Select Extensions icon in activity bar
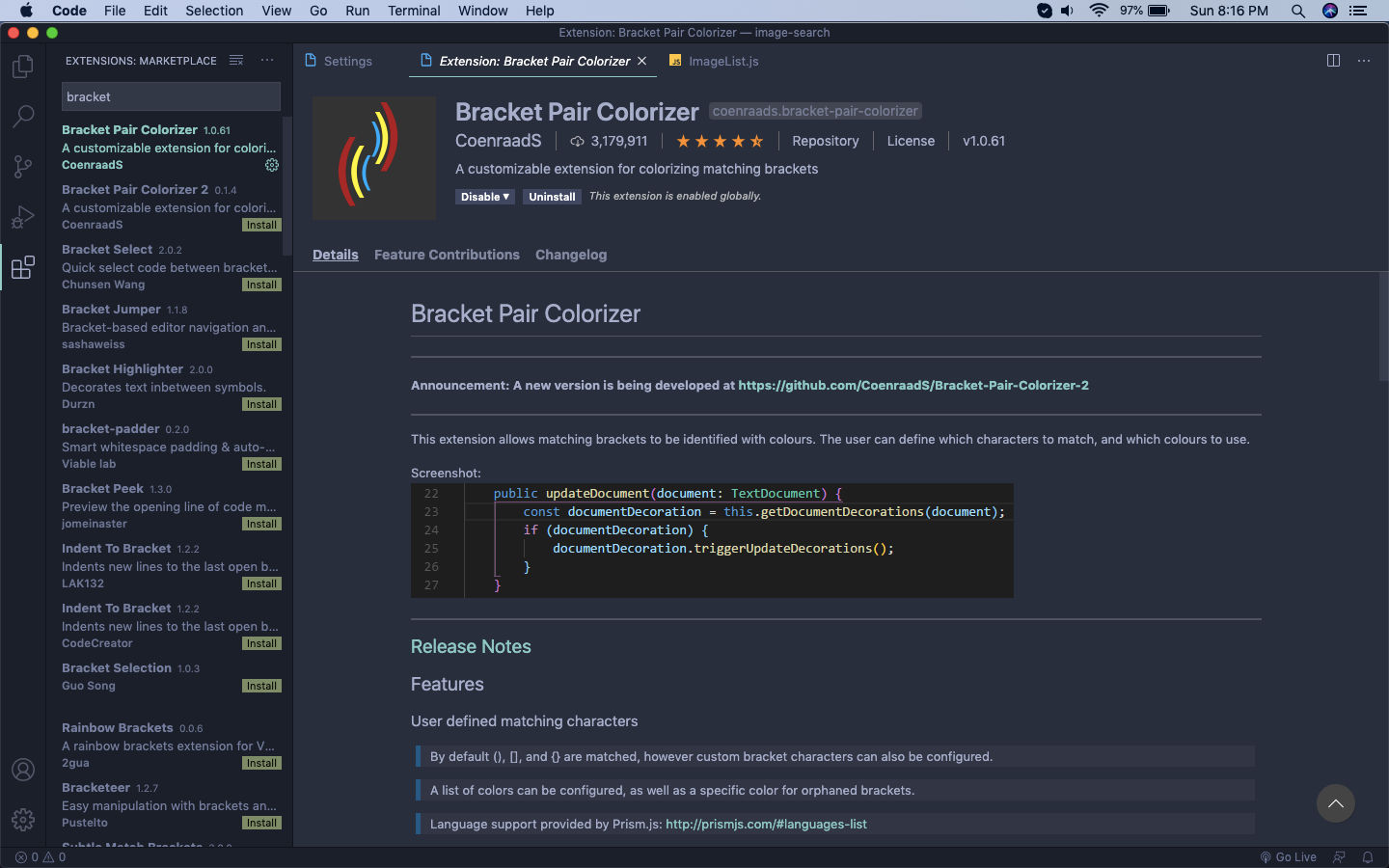The width and height of the screenshot is (1389, 868). coord(23,267)
